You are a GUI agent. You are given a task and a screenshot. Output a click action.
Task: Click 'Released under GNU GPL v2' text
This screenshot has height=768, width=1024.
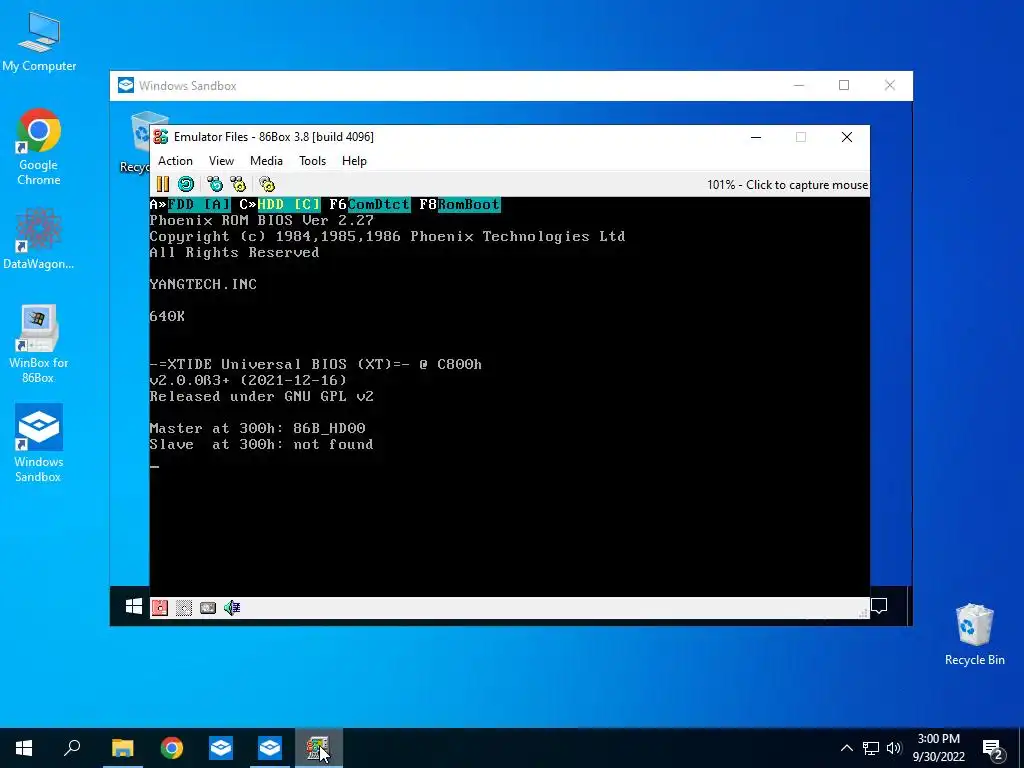pyautogui.click(x=261, y=396)
